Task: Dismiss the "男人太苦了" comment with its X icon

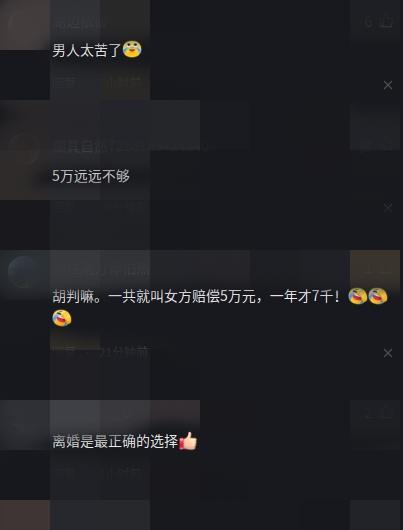Action: tap(388, 85)
